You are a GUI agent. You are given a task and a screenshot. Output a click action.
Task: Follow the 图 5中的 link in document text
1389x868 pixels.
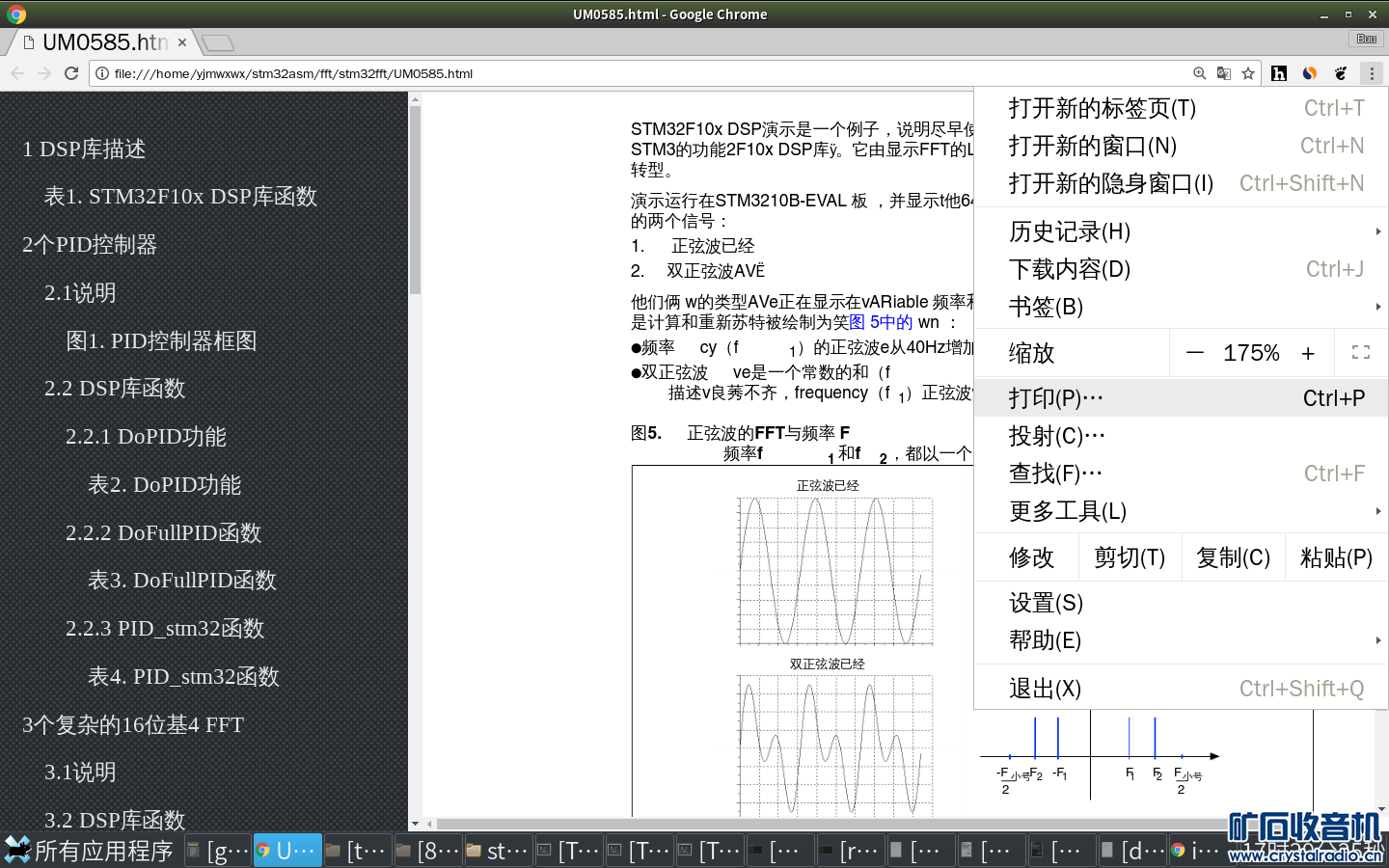(x=881, y=322)
